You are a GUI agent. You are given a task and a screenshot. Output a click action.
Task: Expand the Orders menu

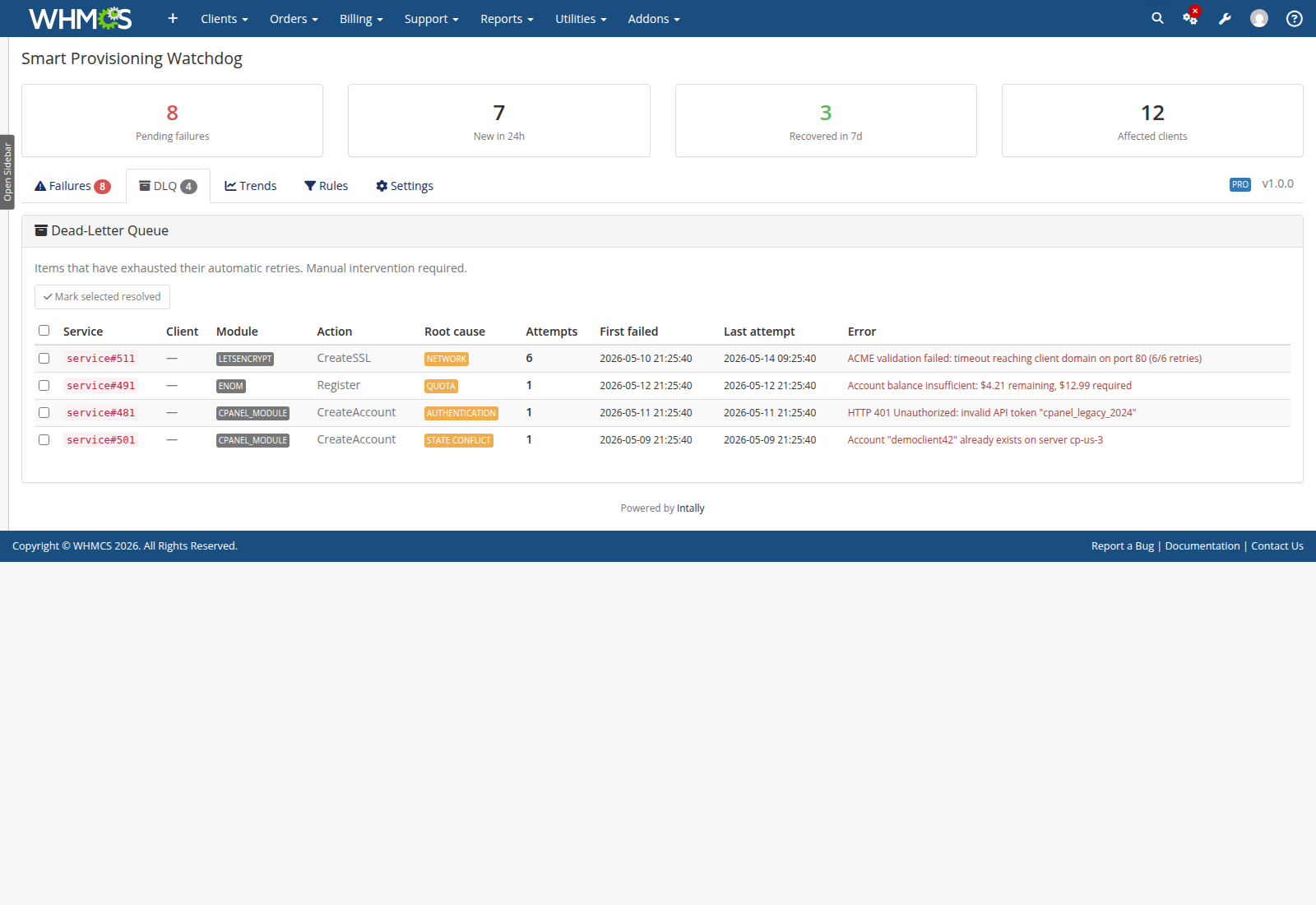(x=294, y=19)
